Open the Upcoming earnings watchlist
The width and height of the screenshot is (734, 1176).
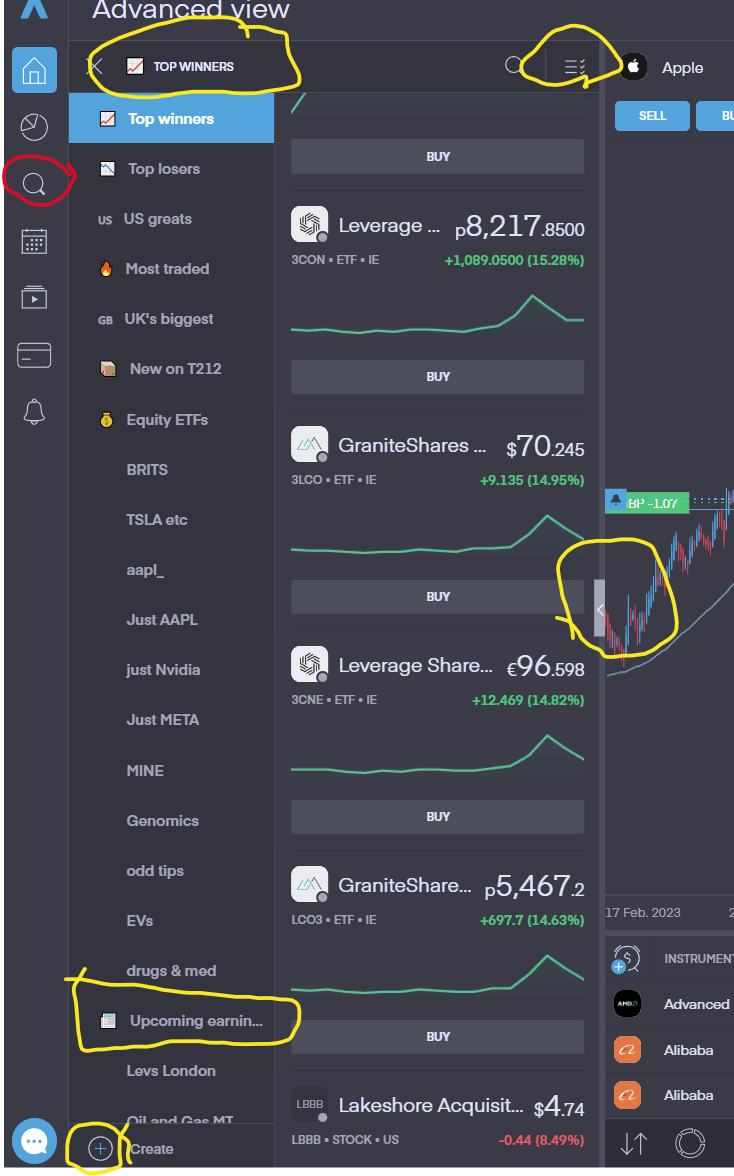pos(195,1021)
